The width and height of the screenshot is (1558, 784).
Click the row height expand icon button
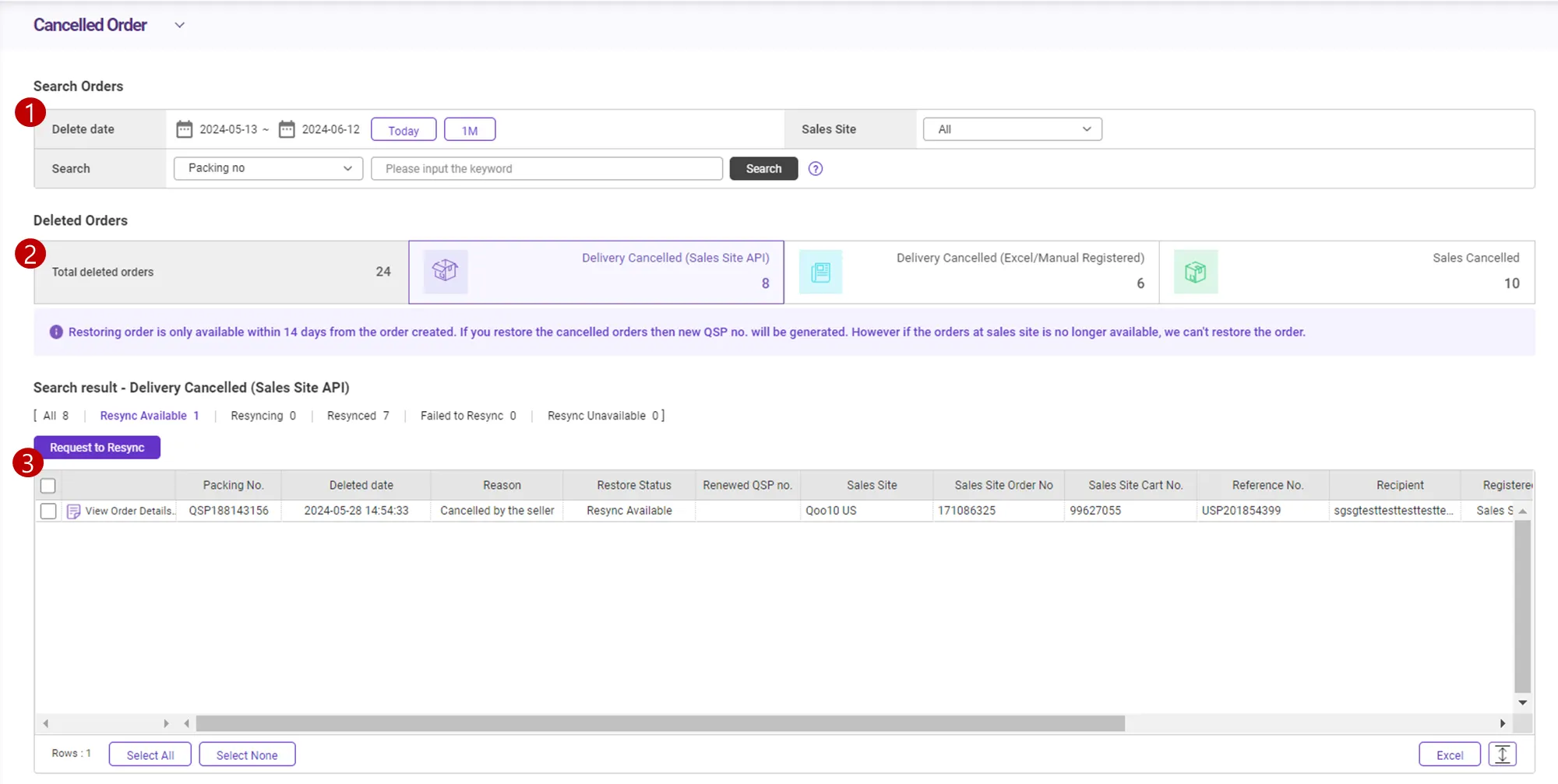[1503, 754]
